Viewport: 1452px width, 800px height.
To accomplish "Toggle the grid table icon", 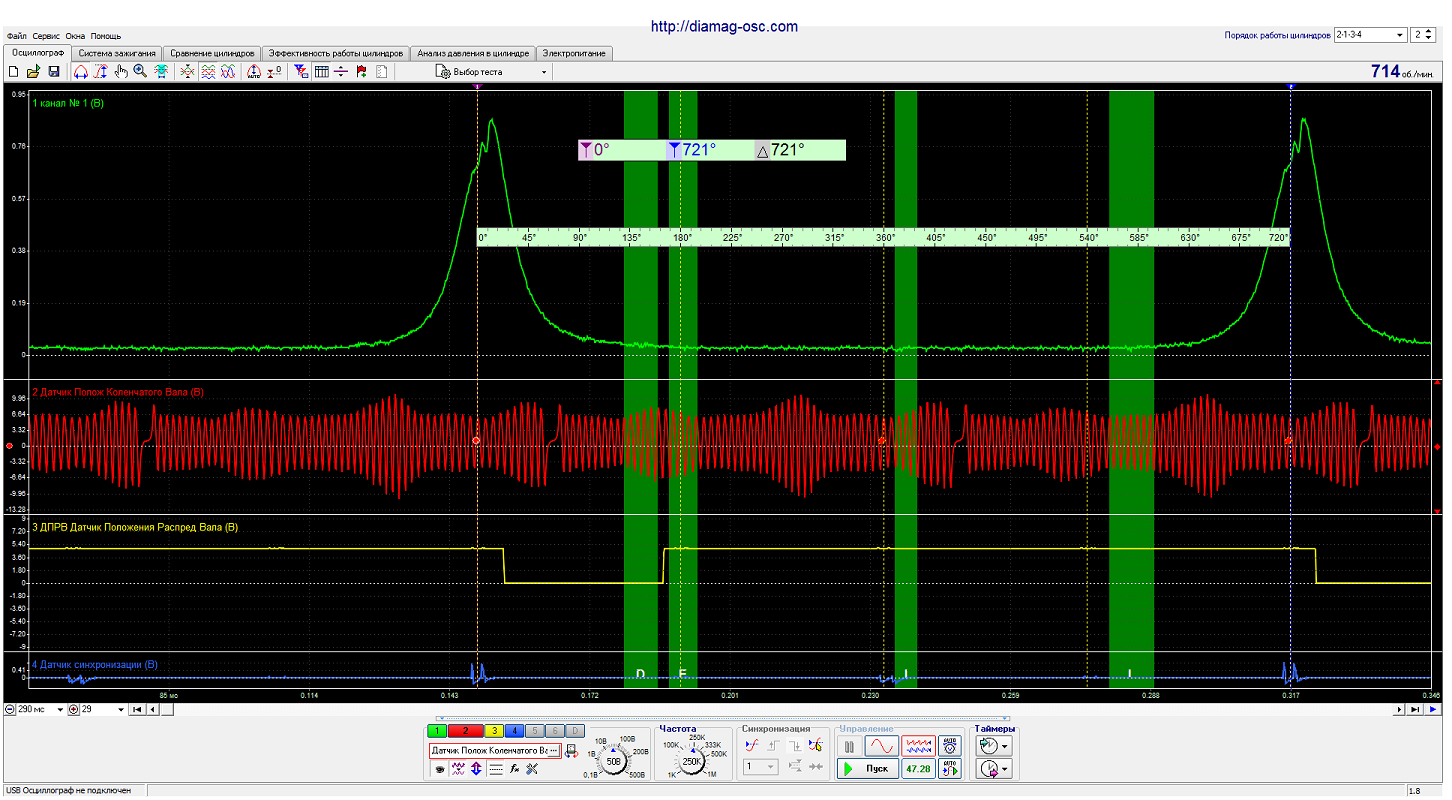I will [322, 72].
